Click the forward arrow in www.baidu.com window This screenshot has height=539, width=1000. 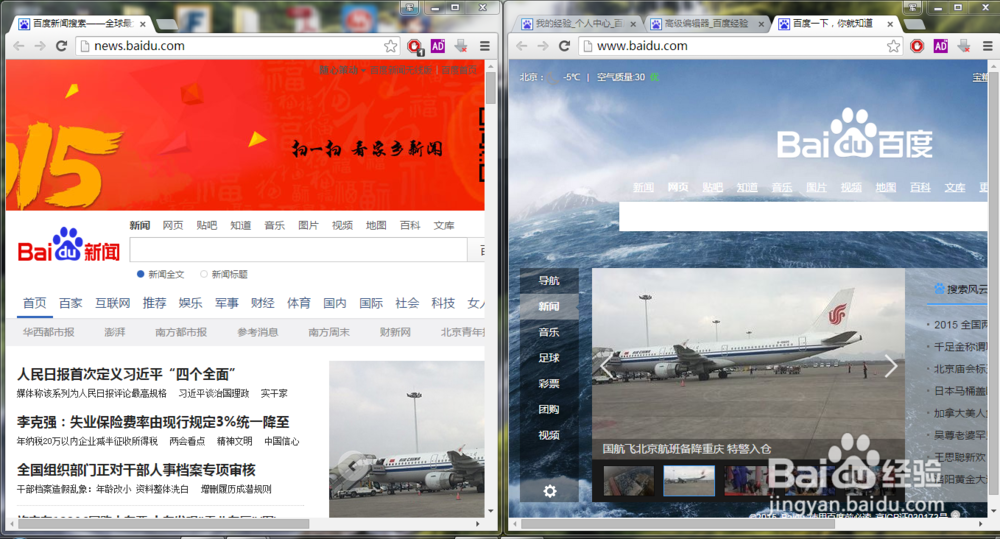click(543, 46)
